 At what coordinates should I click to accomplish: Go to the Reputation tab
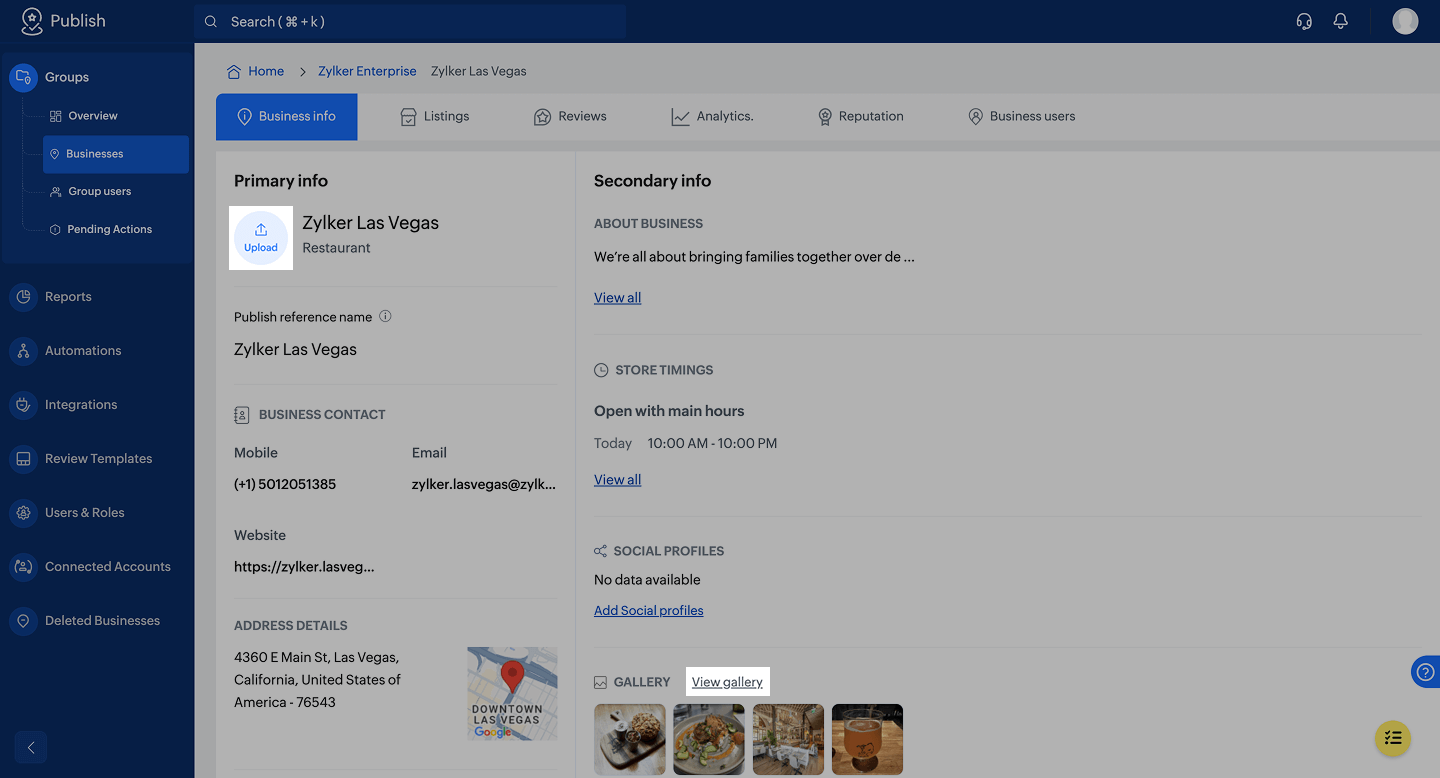pos(860,117)
